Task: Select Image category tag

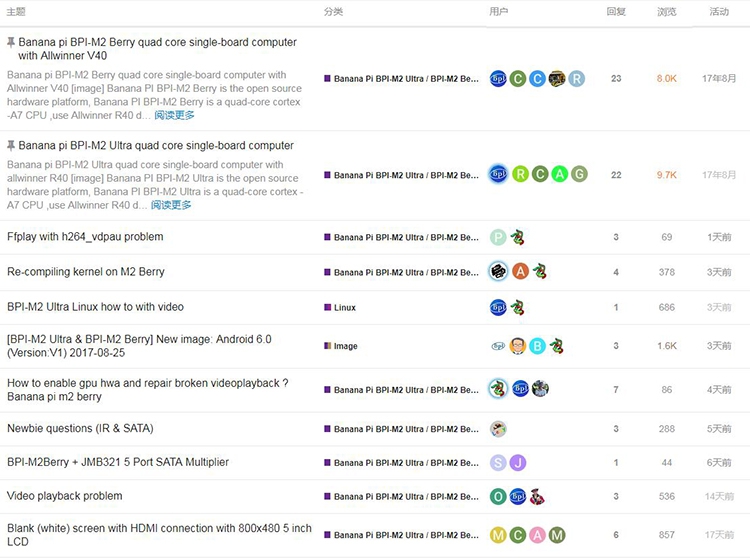Action: tap(341, 346)
